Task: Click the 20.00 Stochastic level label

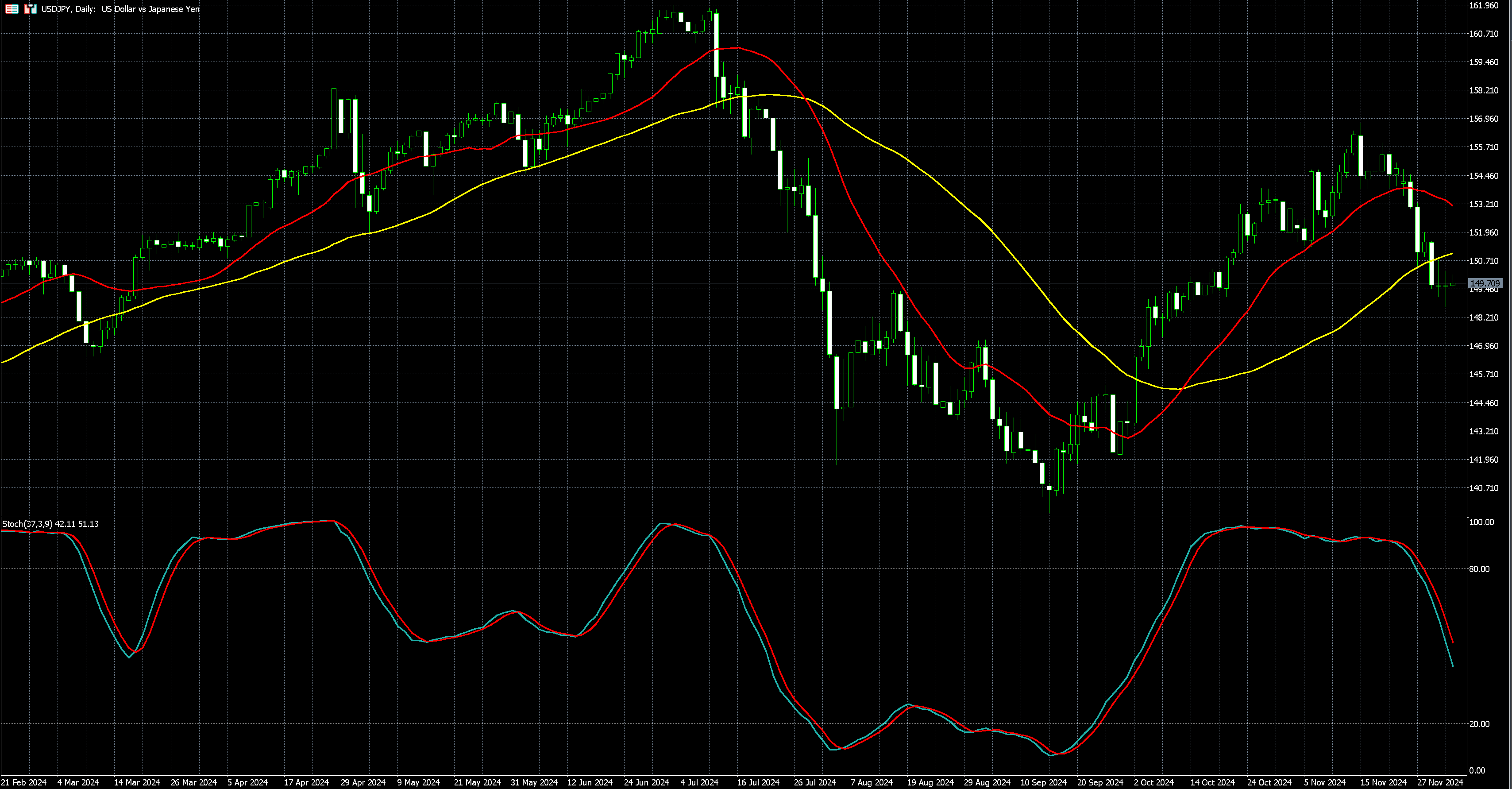Action: tap(1479, 724)
